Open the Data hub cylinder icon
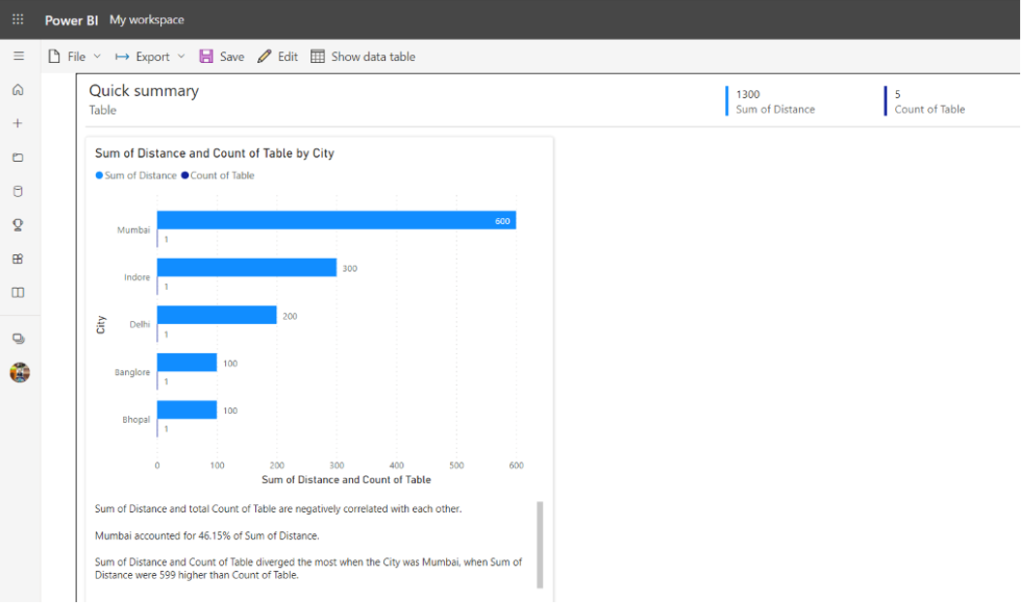1024x606 pixels. coord(18,191)
